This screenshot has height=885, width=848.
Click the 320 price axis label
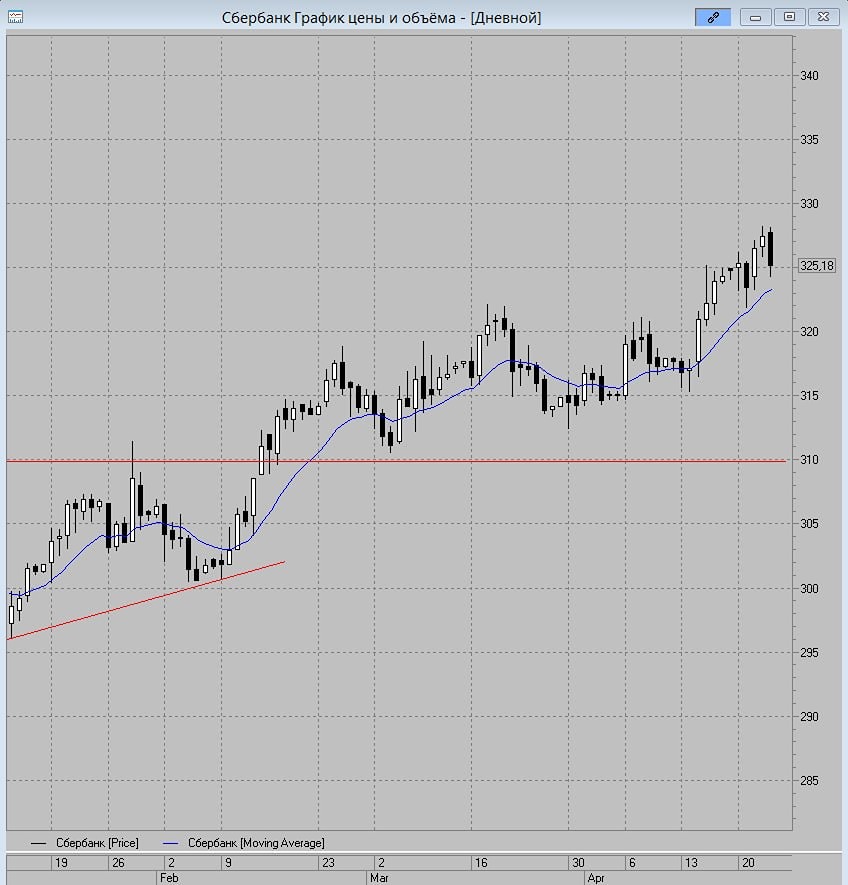click(x=809, y=332)
